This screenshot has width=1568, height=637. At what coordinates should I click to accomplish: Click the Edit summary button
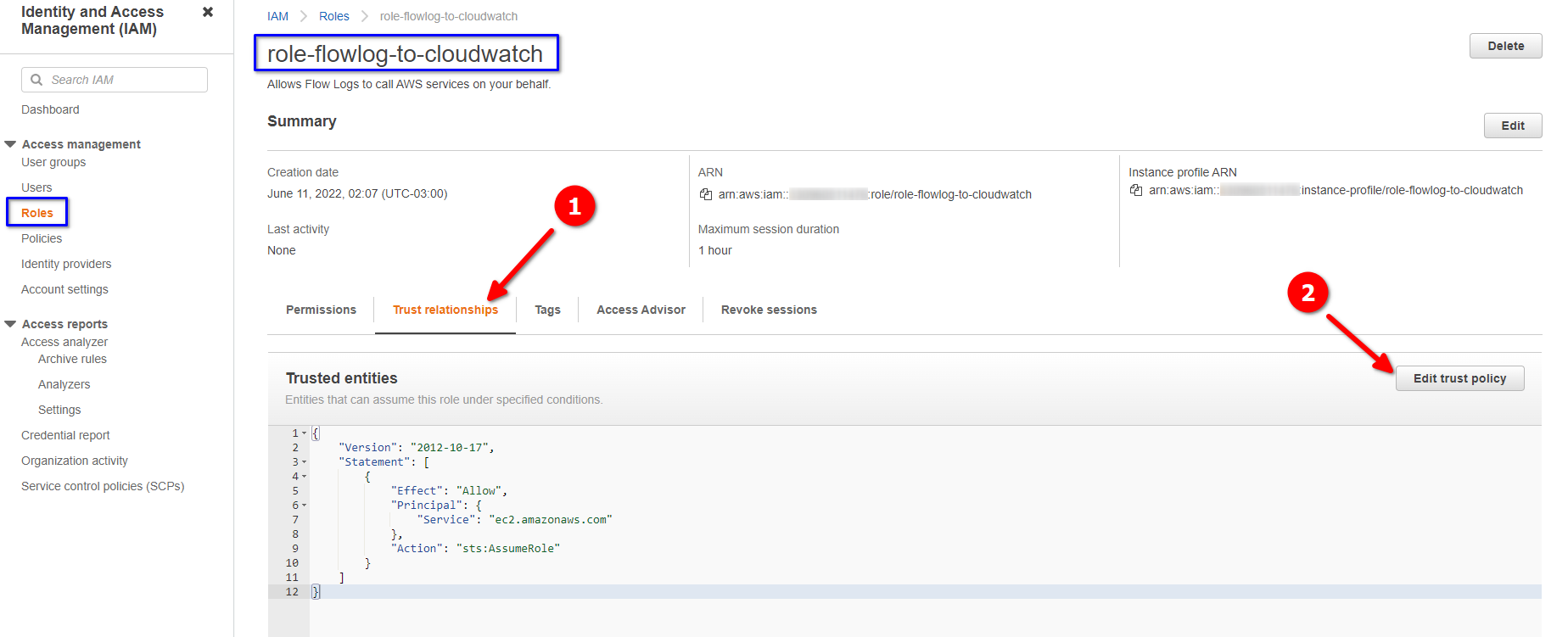pyautogui.click(x=1512, y=126)
